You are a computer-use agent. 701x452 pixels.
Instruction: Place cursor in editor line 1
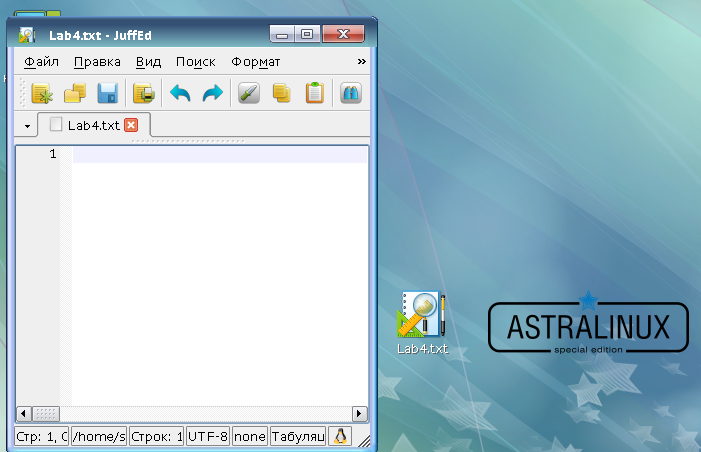coord(220,155)
